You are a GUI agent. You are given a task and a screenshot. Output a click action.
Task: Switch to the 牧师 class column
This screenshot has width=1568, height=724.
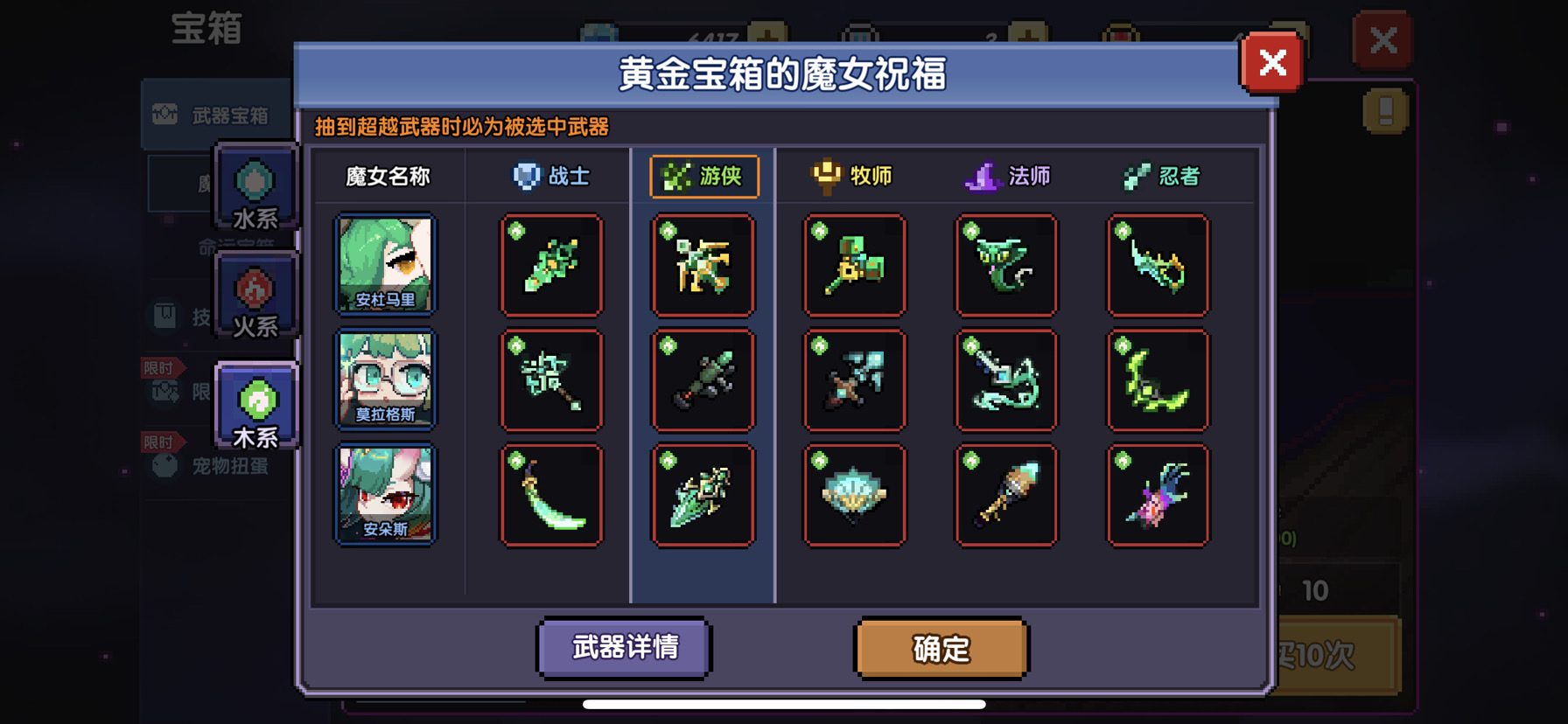tap(851, 177)
